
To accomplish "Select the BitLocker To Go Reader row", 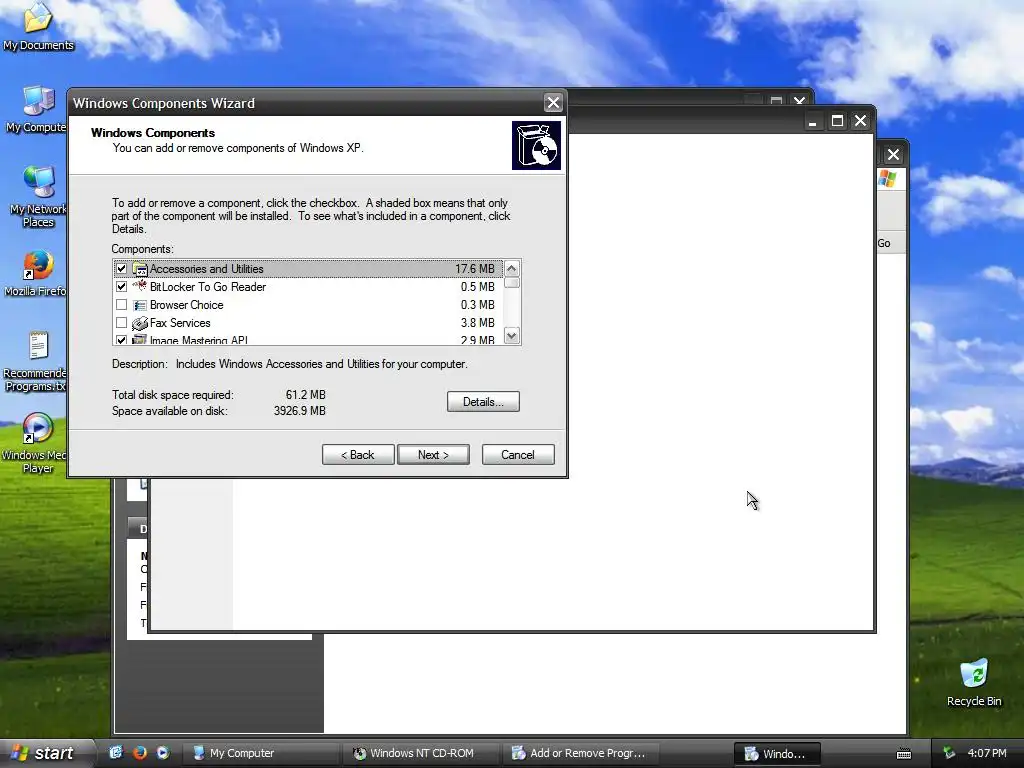I will tap(308, 287).
